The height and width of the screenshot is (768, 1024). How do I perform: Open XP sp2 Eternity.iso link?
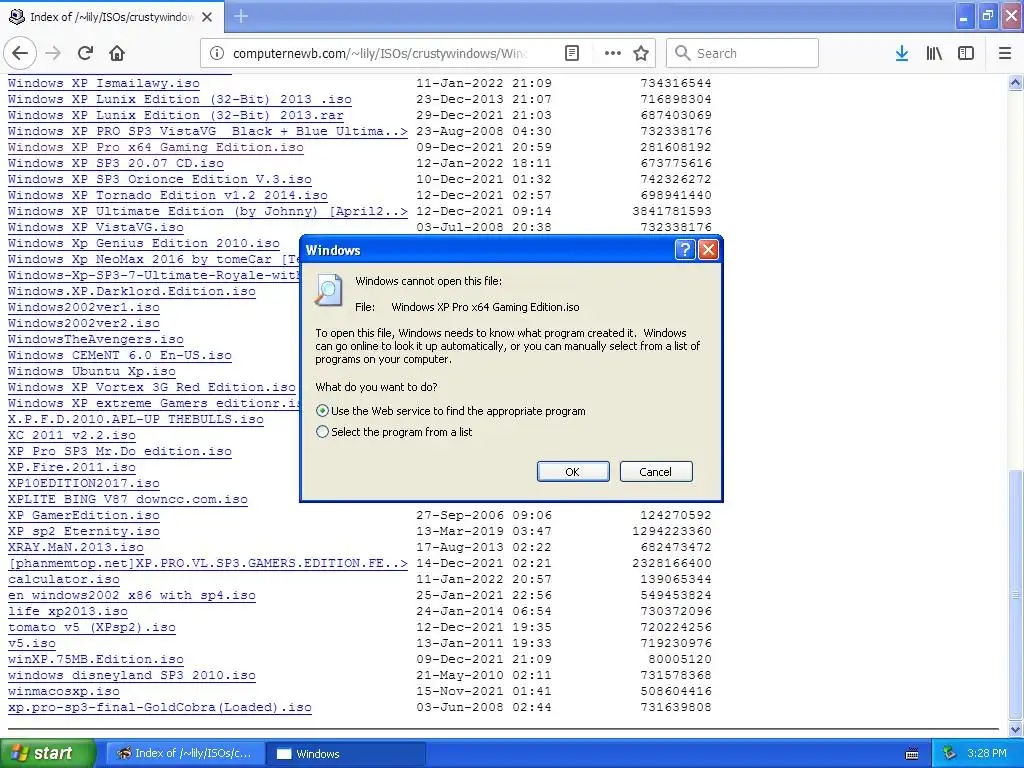click(84, 531)
